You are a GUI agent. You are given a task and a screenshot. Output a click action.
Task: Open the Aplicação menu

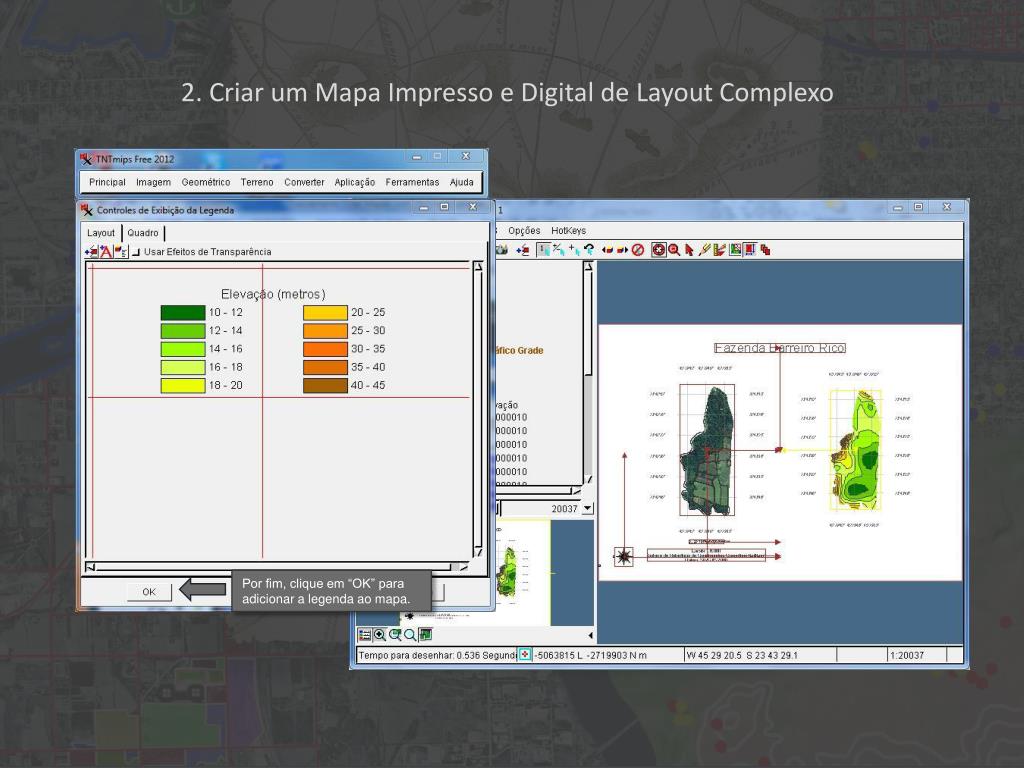pyautogui.click(x=355, y=182)
